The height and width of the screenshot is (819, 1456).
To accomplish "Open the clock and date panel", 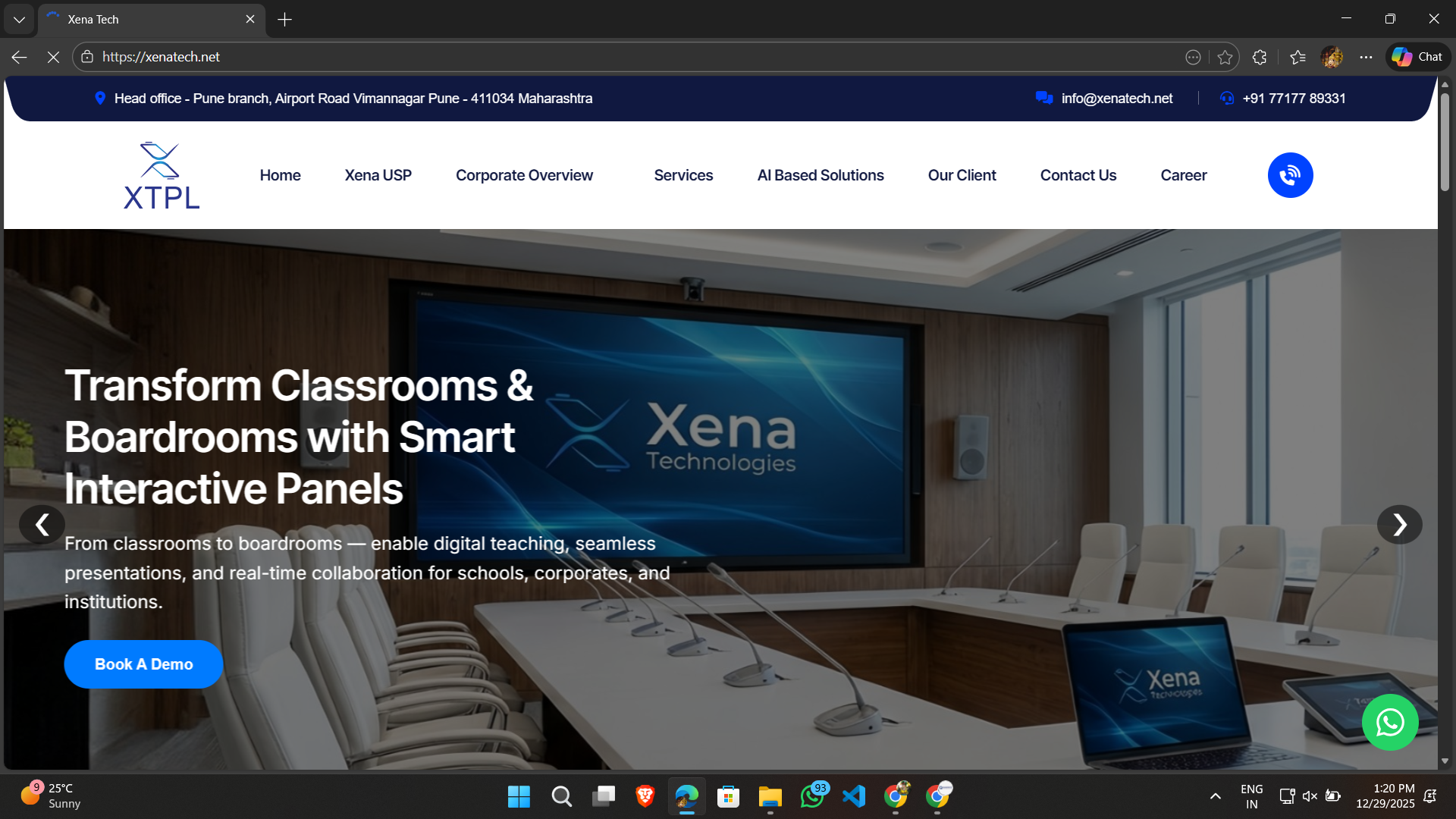I will click(x=1385, y=796).
